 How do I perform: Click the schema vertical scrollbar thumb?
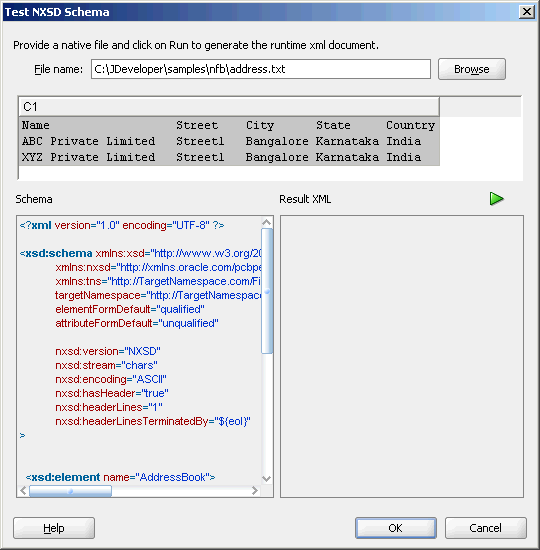tap(267, 291)
